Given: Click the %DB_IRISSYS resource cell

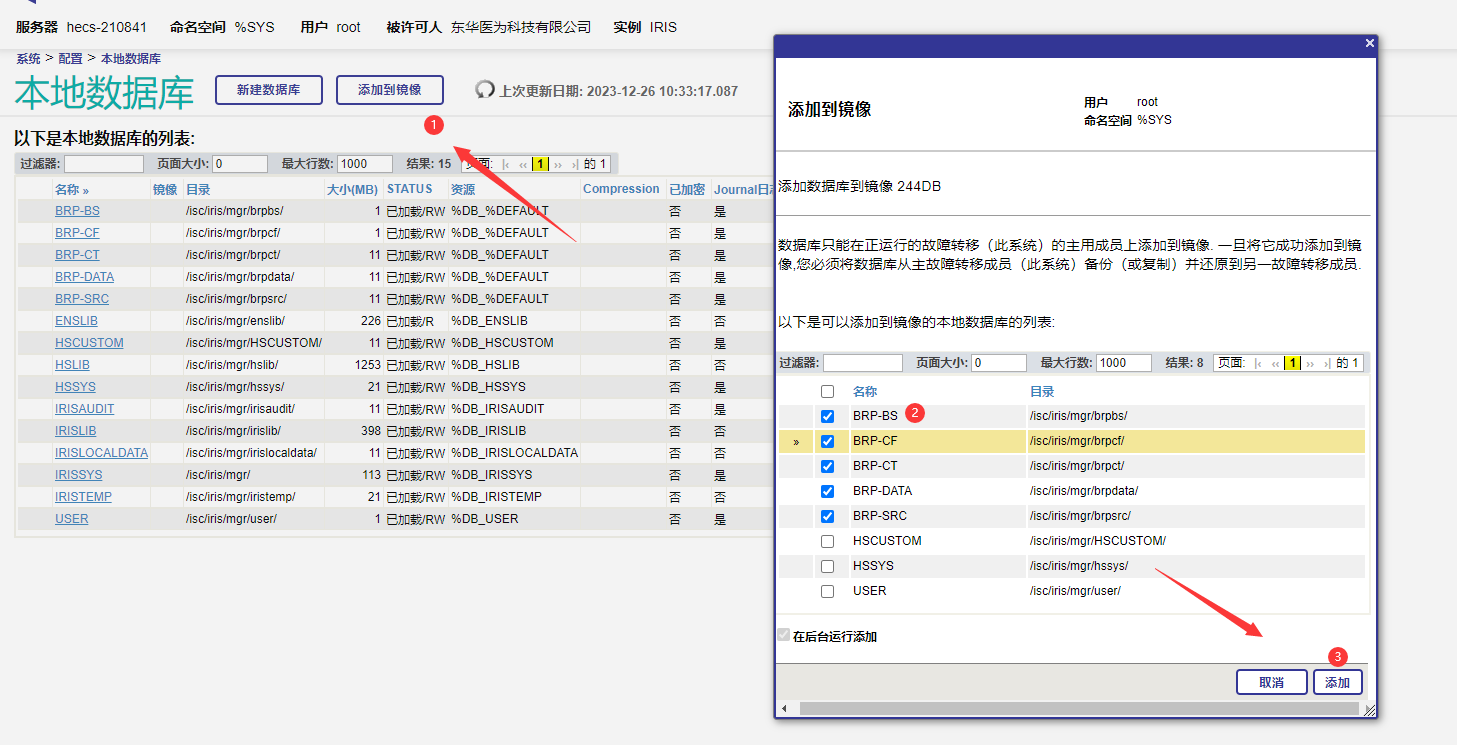Looking at the screenshot, I should [x=491, y=475].
